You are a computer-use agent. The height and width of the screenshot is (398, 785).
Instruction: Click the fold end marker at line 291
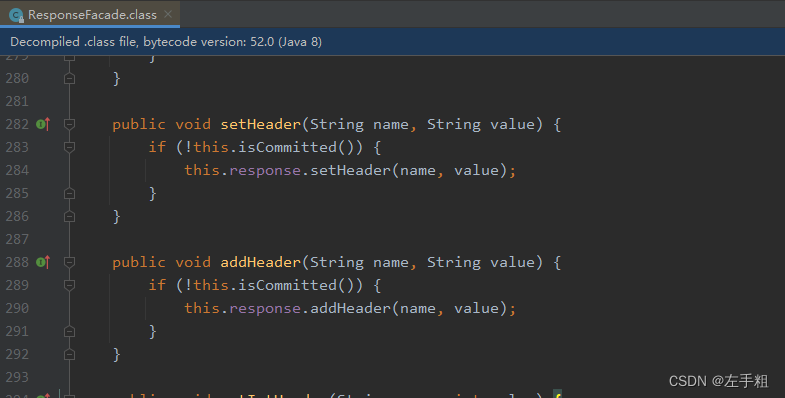(70, 331)
